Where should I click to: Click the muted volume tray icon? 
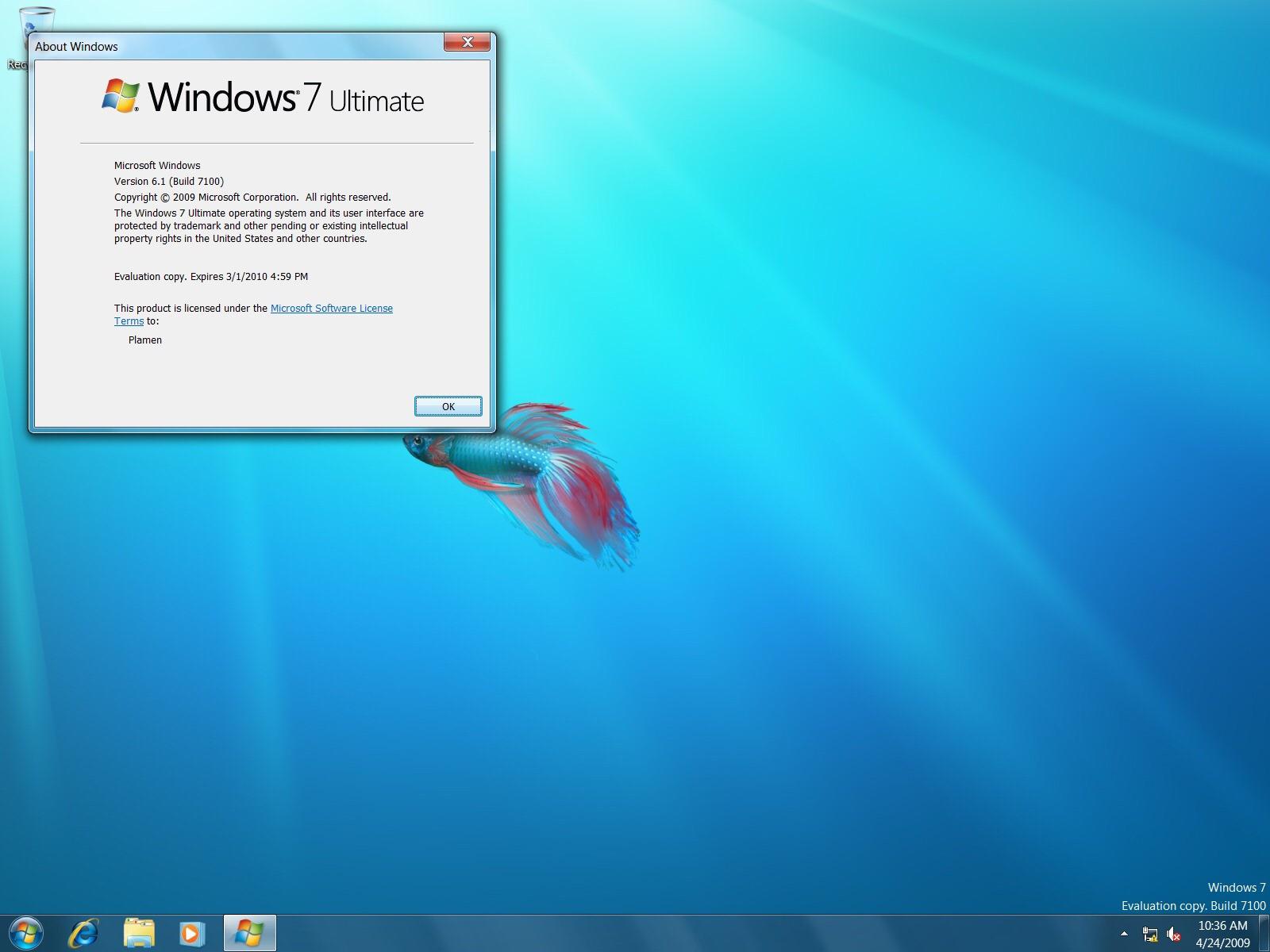click(1173, 935)
